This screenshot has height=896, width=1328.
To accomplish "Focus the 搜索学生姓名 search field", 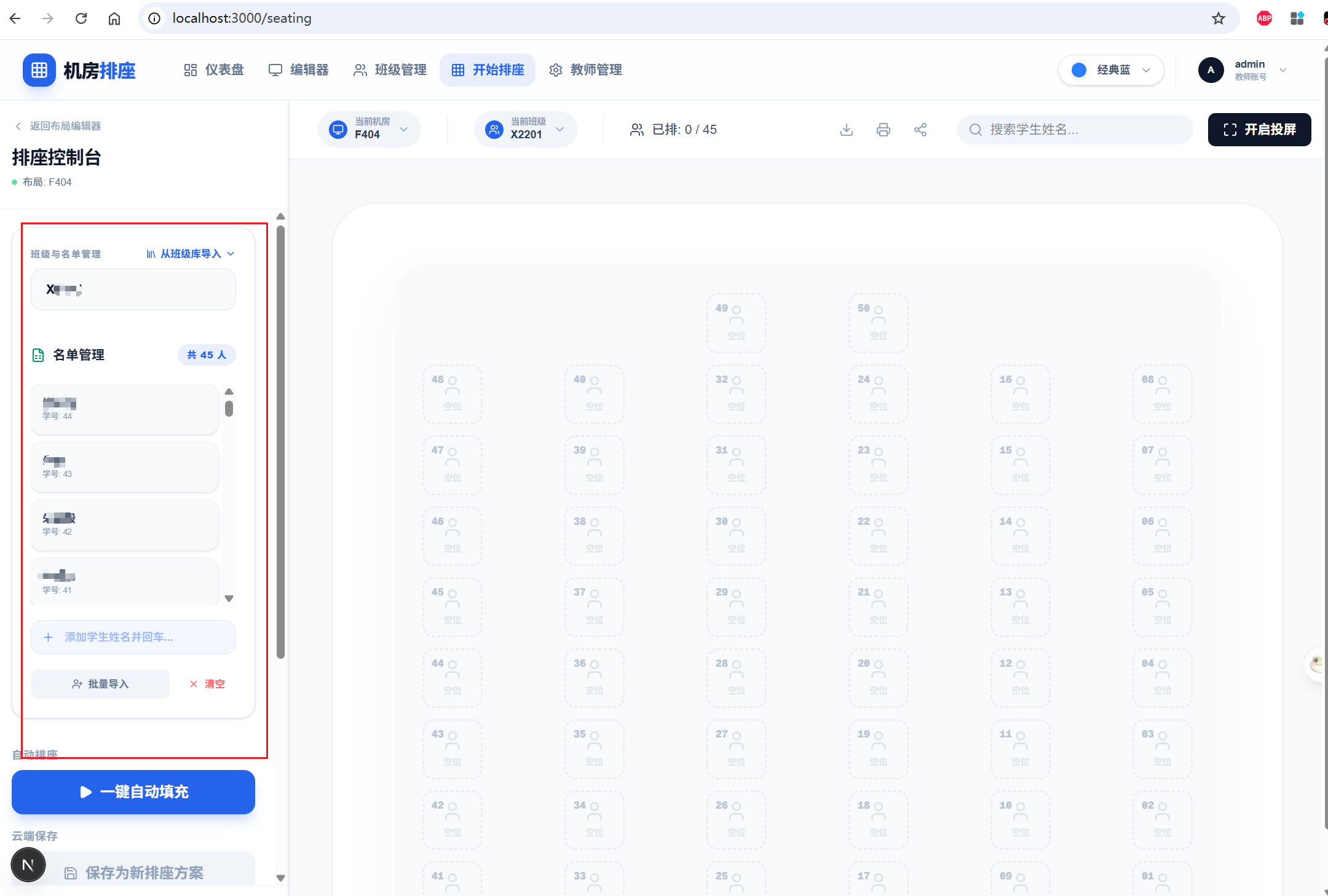I will [x=1075, y=130].
